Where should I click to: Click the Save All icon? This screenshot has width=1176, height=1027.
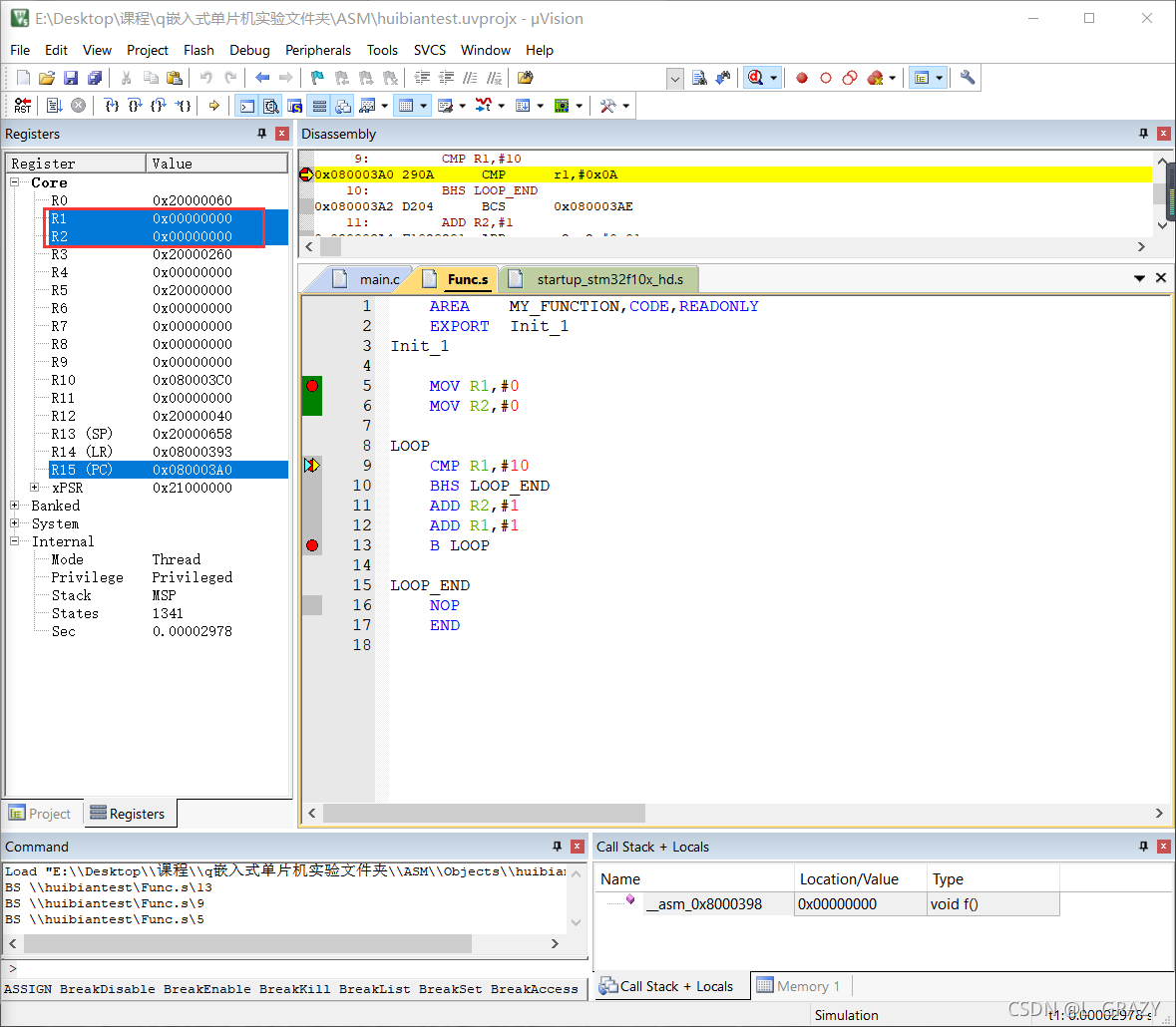click(x=95, y=78)
